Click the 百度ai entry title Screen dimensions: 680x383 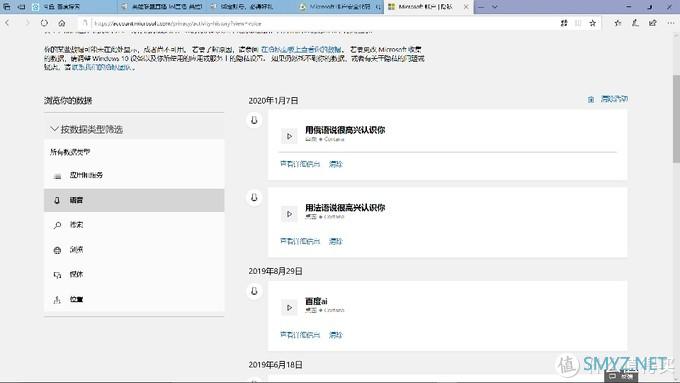[x=316, y=301]
